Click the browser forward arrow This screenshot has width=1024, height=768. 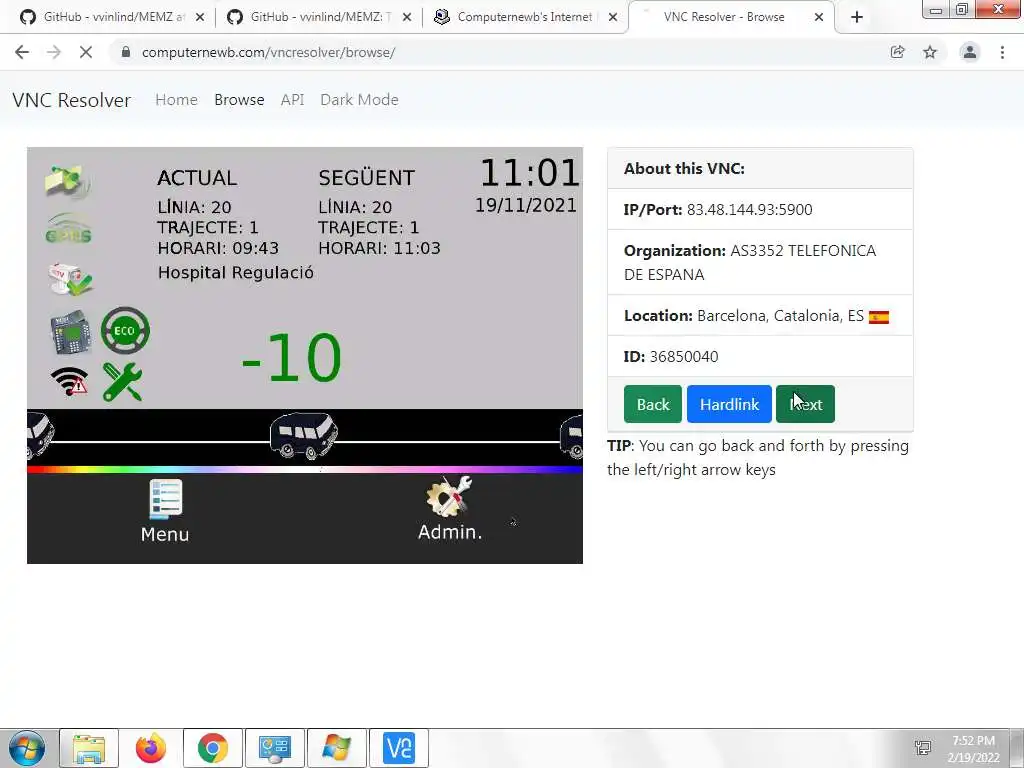point(54,52)
